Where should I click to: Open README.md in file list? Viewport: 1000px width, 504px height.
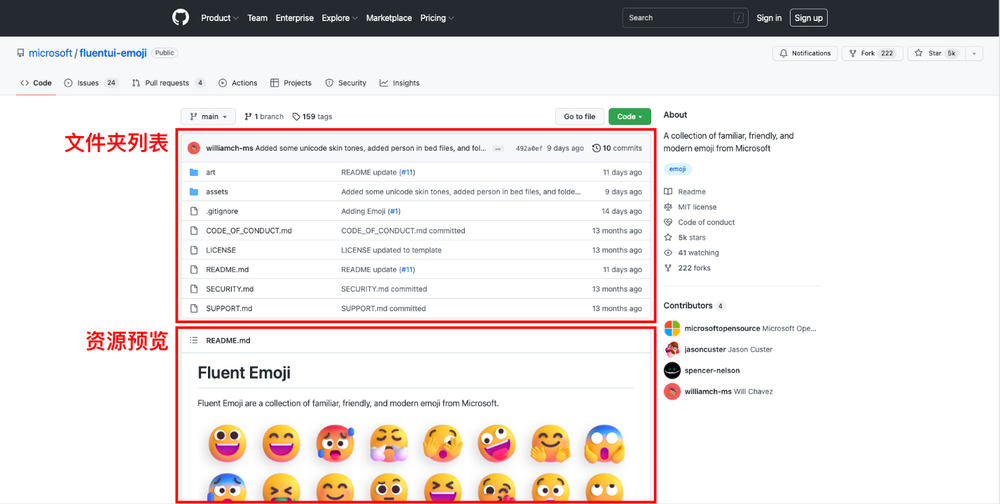pyautogui.click(x=227, y=270)
